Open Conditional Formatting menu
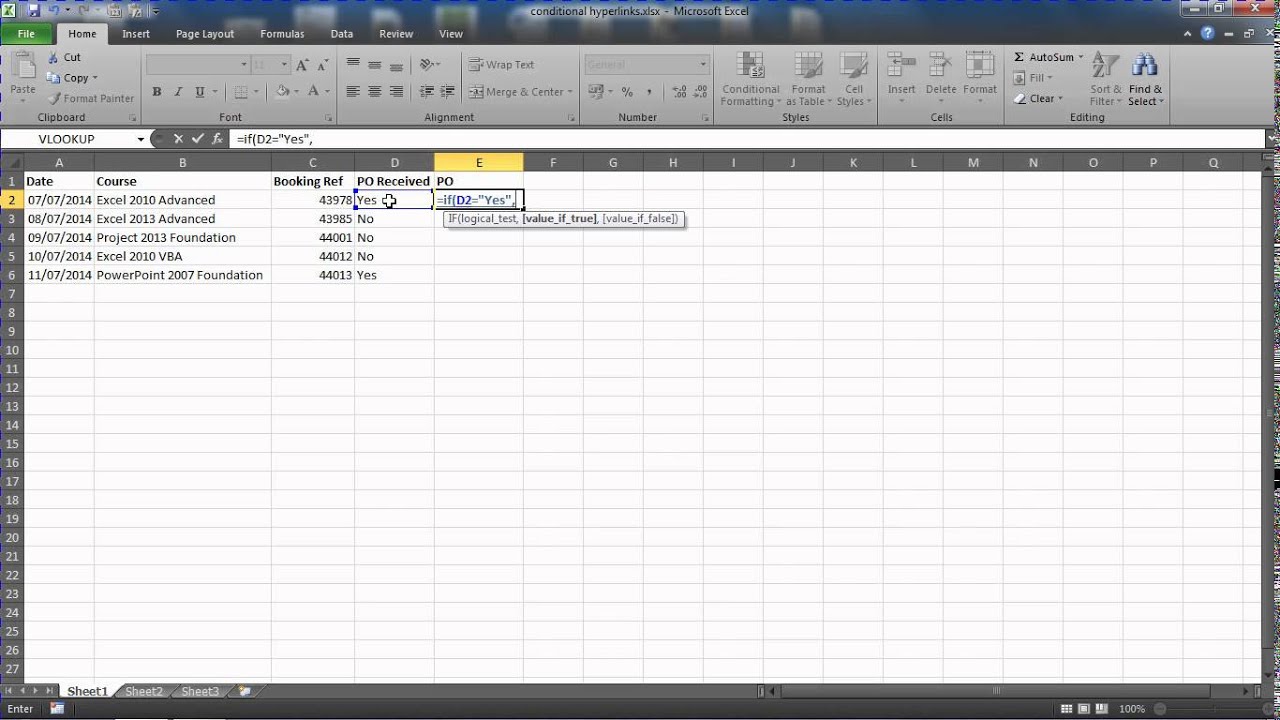 click(751, 79)
